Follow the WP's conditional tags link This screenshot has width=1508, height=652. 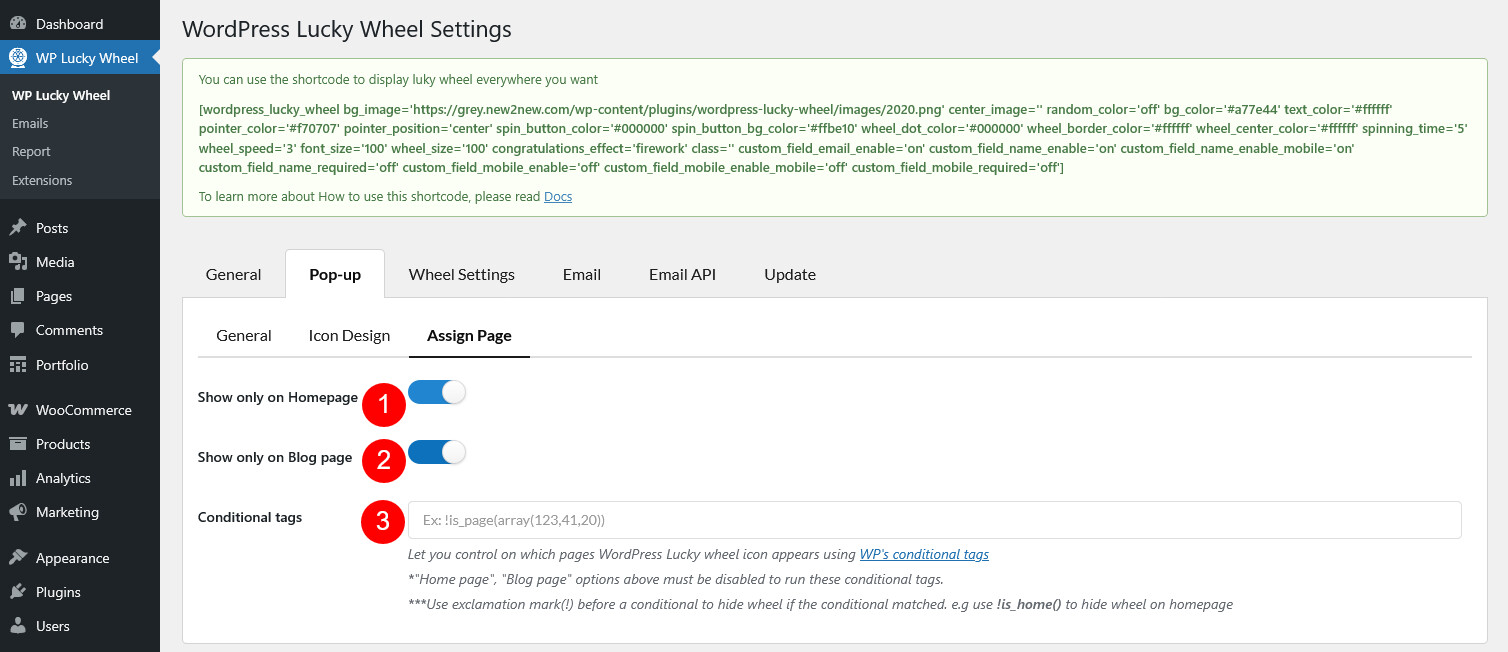924,554
